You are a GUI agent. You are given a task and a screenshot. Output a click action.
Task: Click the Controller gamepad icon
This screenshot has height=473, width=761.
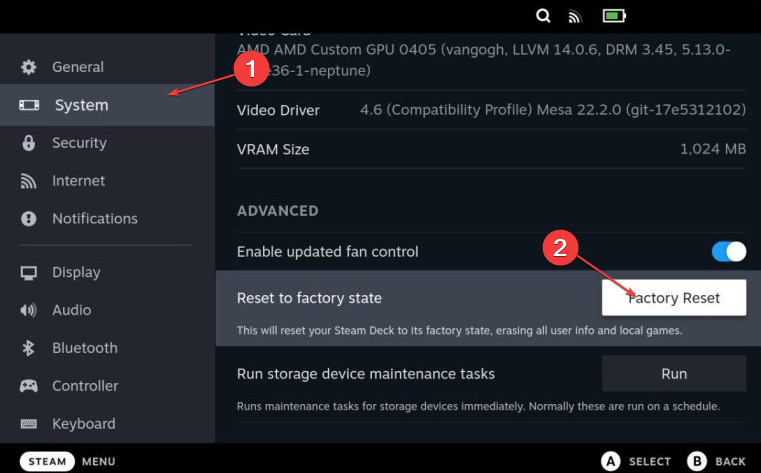(29, 386)
